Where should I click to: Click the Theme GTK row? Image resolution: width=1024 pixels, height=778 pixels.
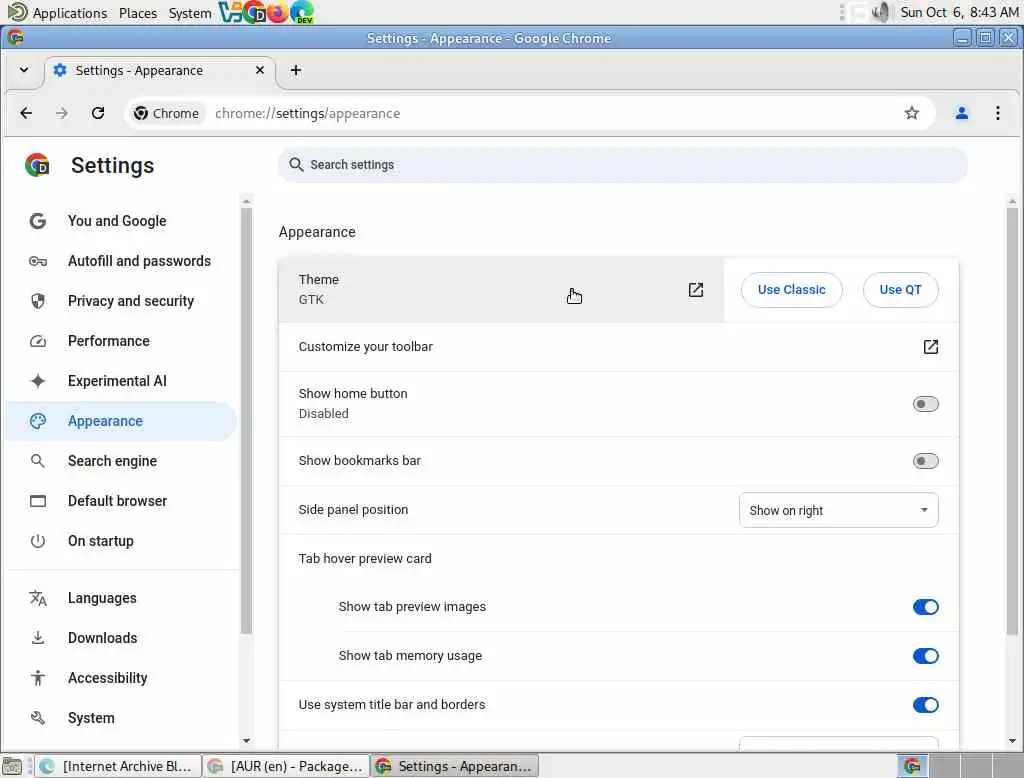click(501, 289)
